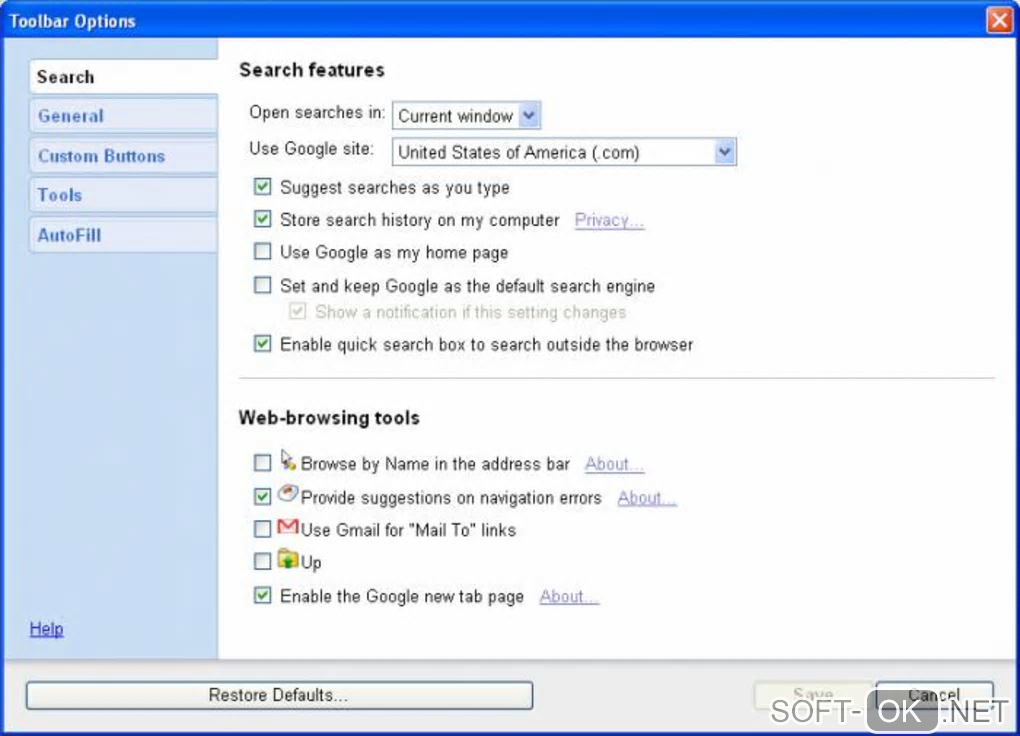Open About link for Google new tab page
This screenshot has height=736, width=1020.
pyautogui.click(x=569, y=597)
